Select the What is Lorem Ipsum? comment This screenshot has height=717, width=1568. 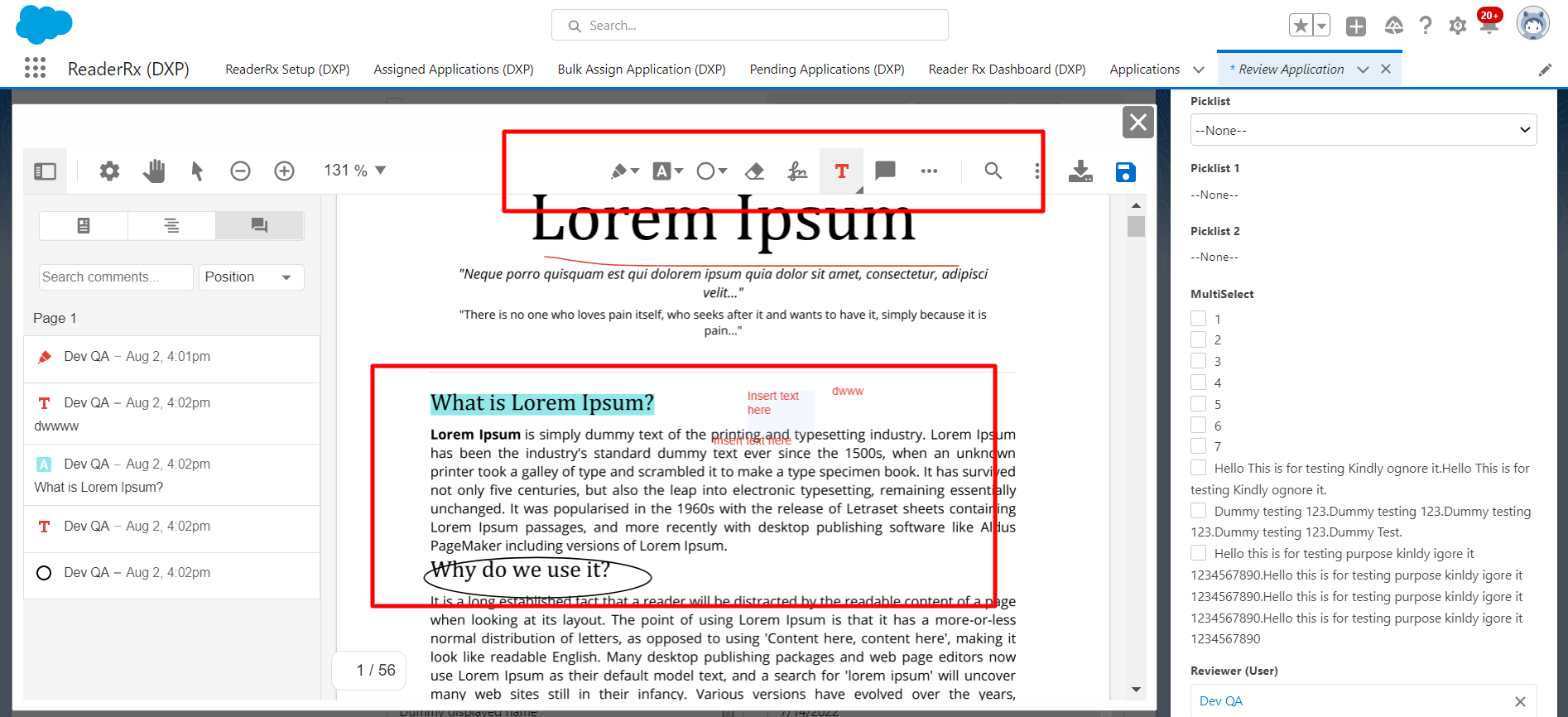[171, 475]
